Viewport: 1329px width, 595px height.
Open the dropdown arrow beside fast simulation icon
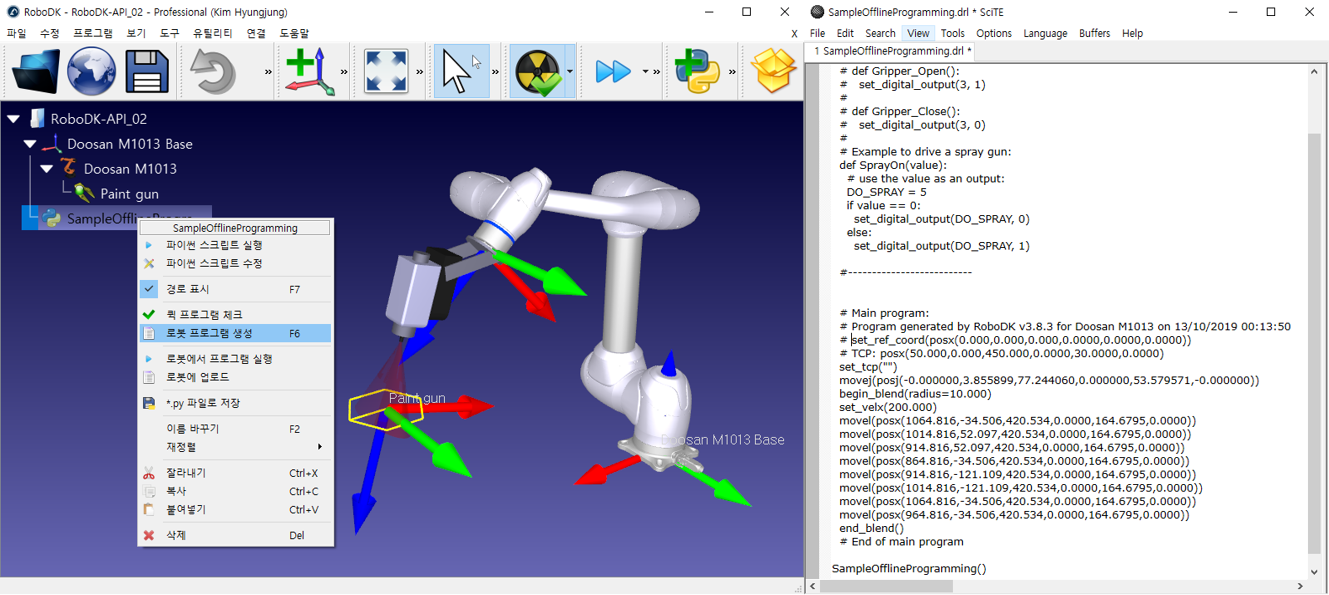(x=645, y=72)
